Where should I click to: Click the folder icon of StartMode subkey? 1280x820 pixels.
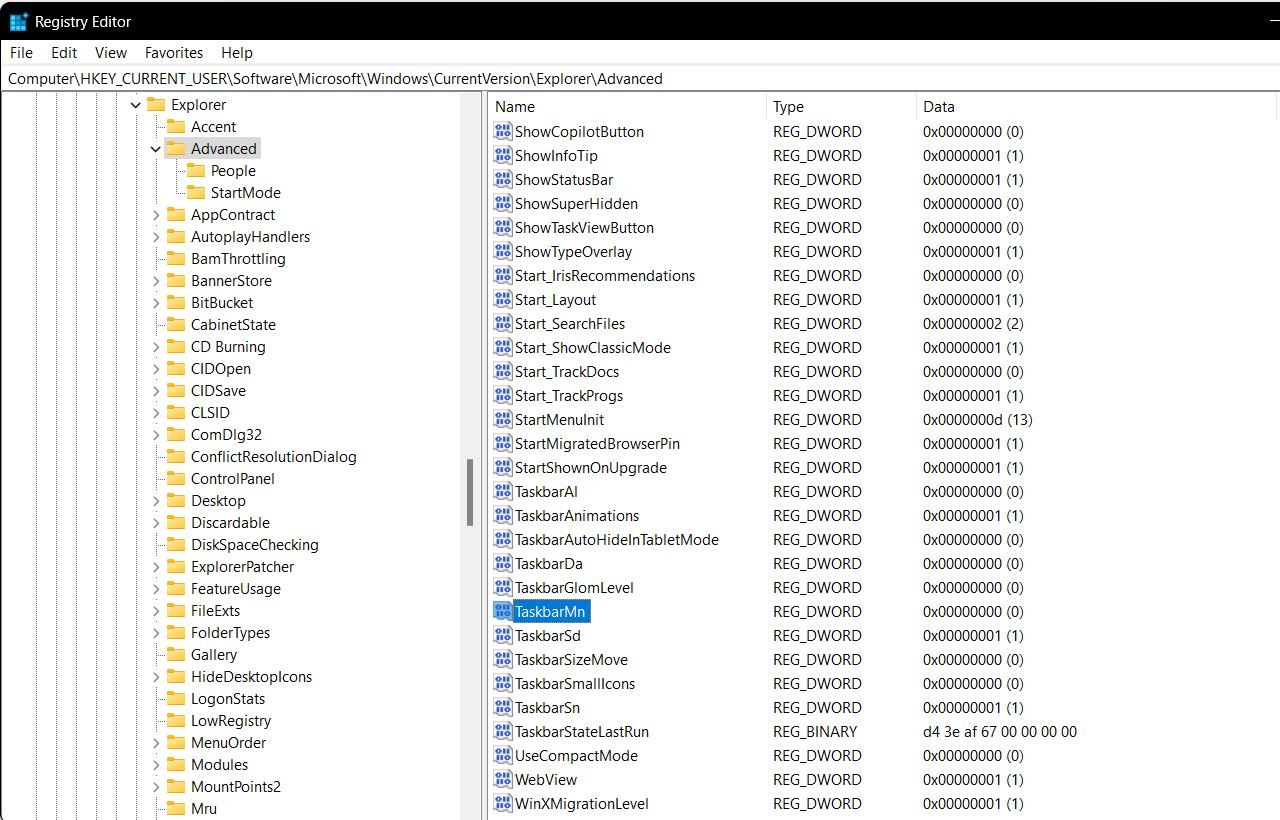coord(196,192)
